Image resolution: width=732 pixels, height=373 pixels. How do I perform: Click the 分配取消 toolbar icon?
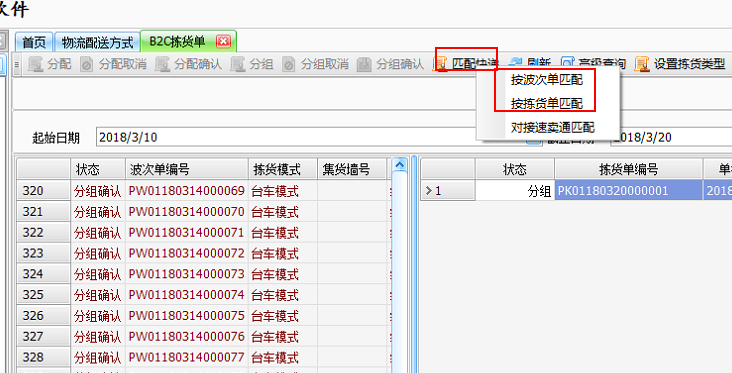click(86, 64)
